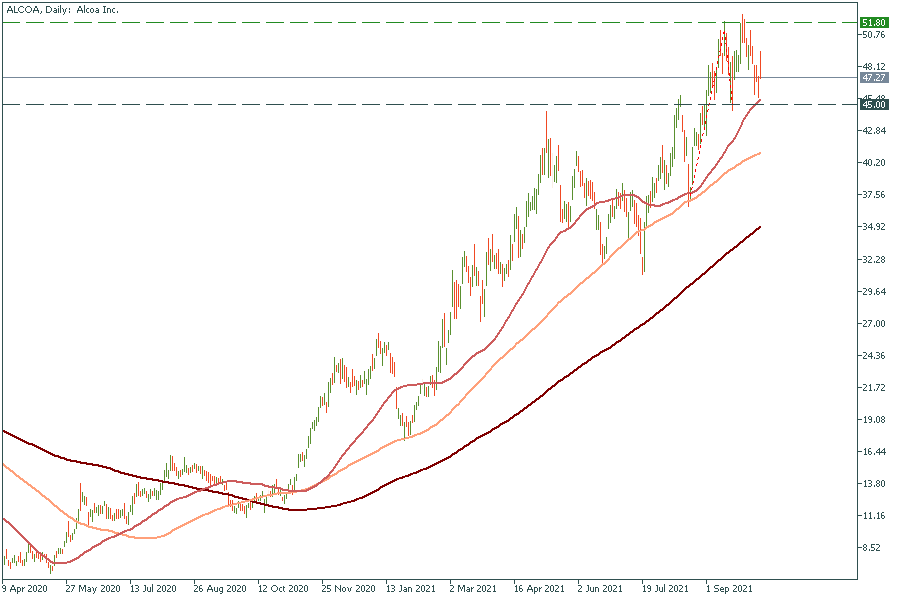
Task: Pick the 12 Oct 2020 date label
Action: pyautogui.click(x=283, y=589)
